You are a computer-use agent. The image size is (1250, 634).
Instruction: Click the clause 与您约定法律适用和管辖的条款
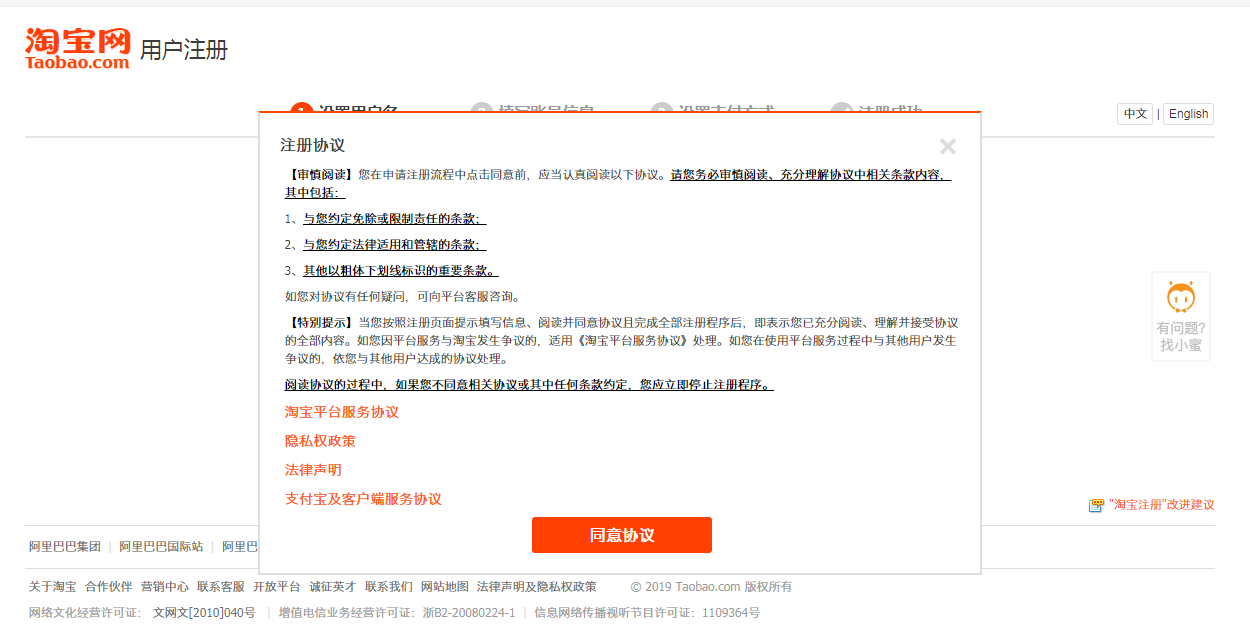tap(394, 245)
